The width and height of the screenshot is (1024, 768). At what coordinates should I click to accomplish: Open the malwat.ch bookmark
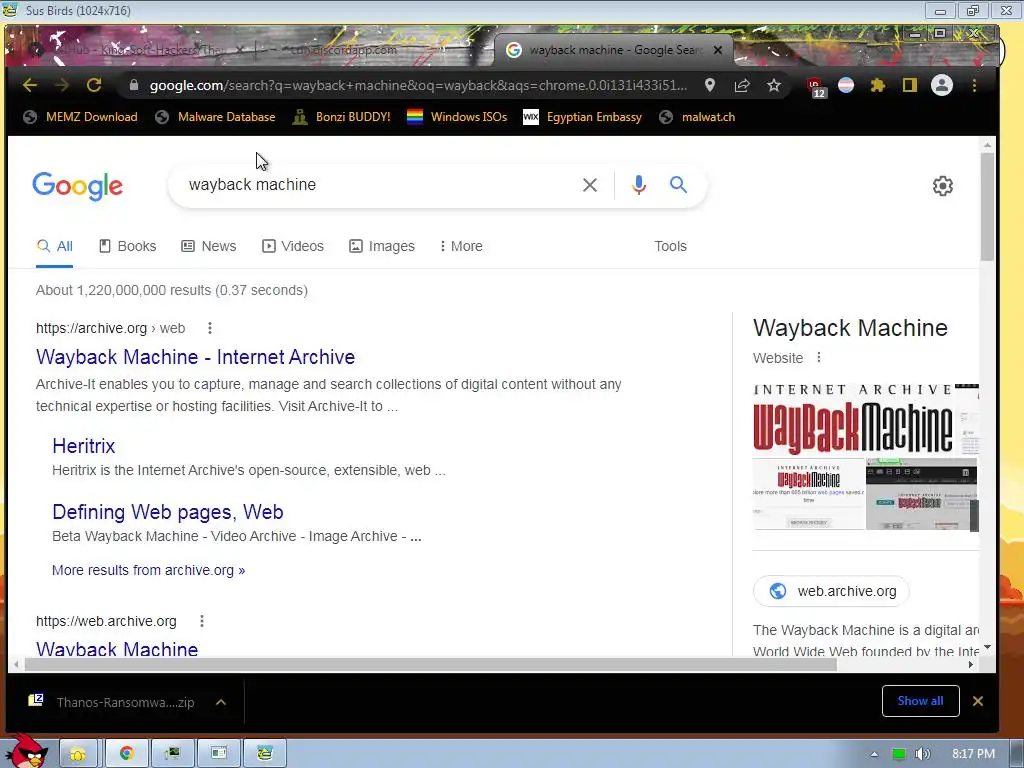pyautogui.click(x=697, y=117)
